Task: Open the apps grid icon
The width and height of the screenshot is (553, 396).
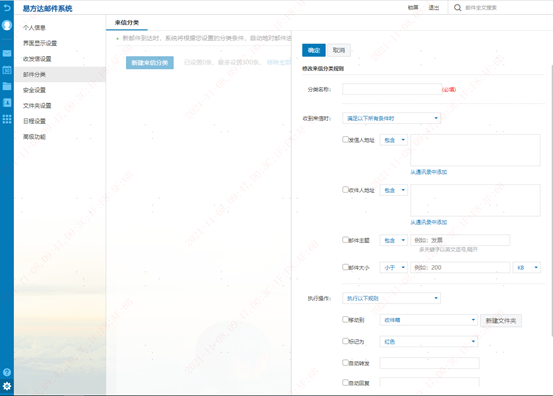Action: (x=7, y=119)
